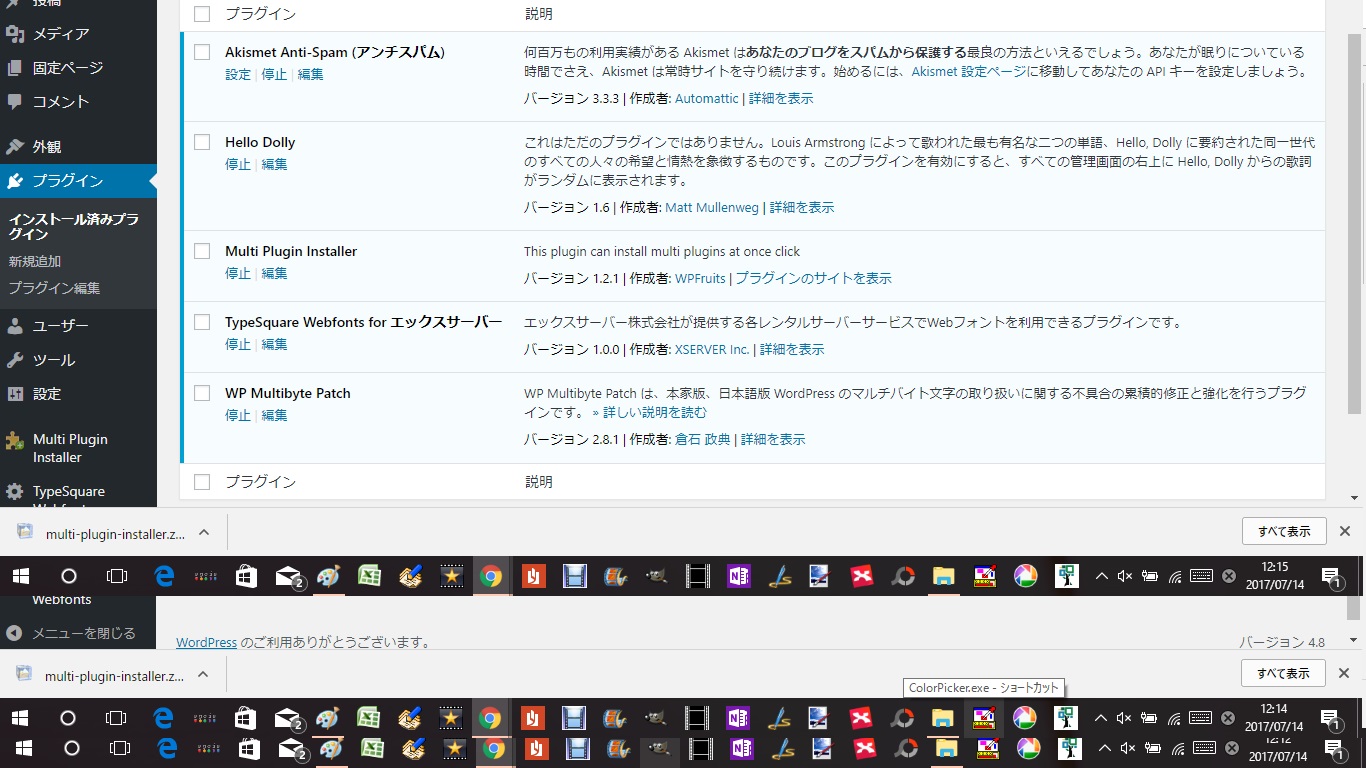Open 詳細を表示 link in the TypeSquare row
This screenshot has height=768, width=1366.
[x=792, y=349]
